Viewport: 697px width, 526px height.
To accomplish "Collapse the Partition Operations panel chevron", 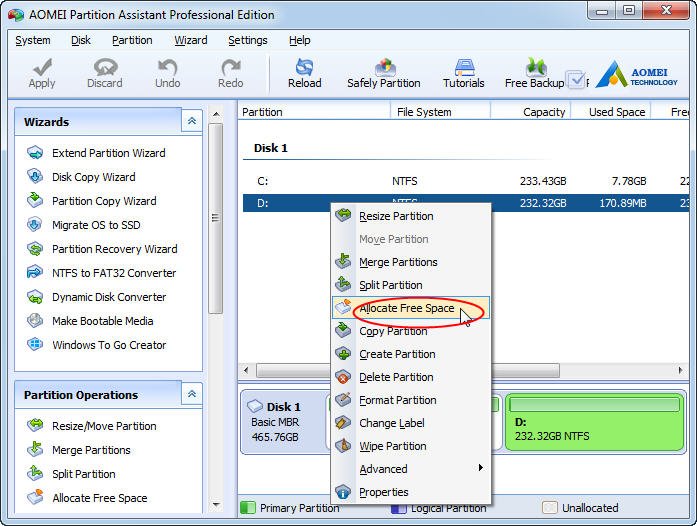I will click(x=192, y=394).
